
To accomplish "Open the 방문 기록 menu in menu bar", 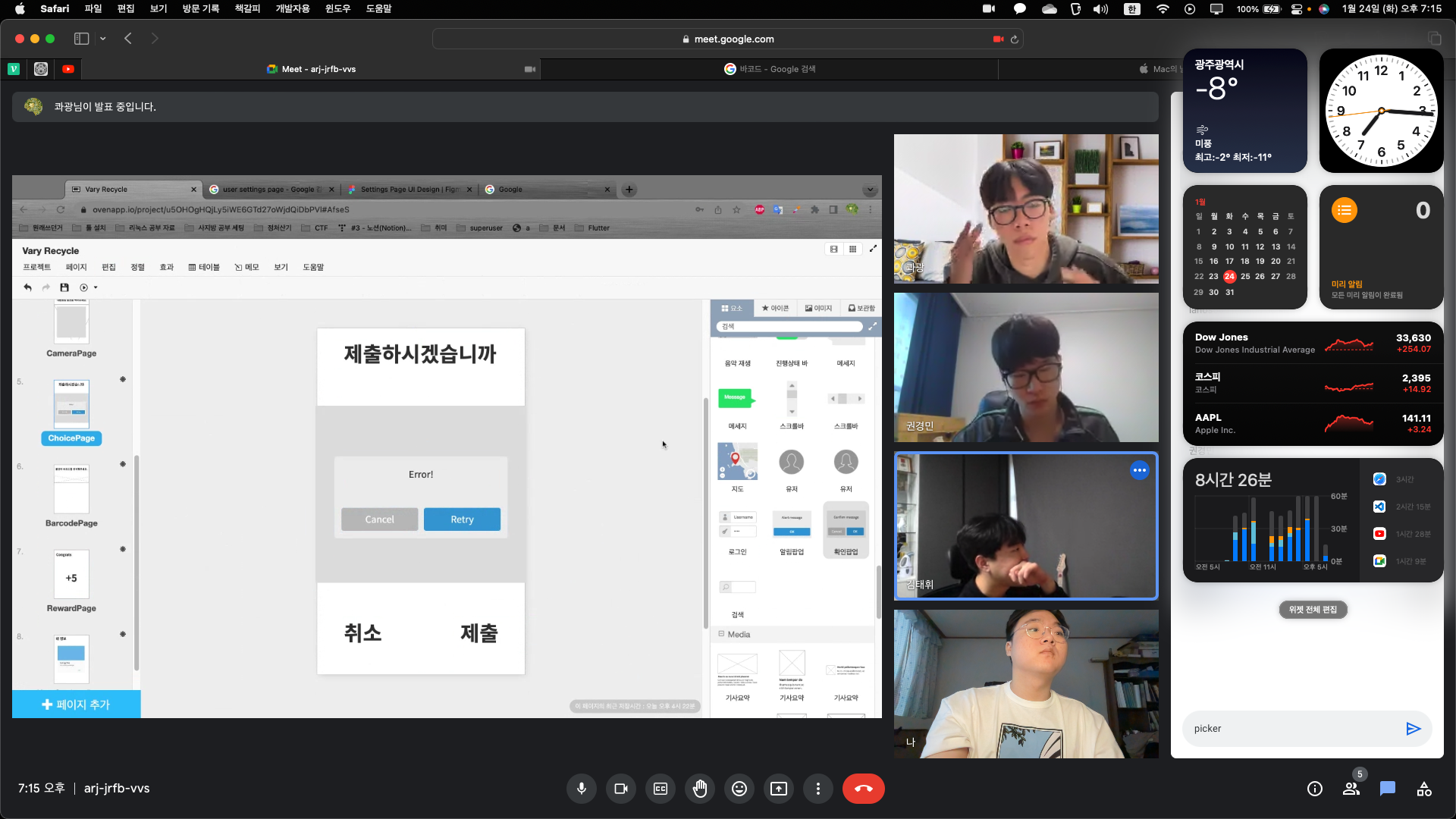I will click(200, 8).
